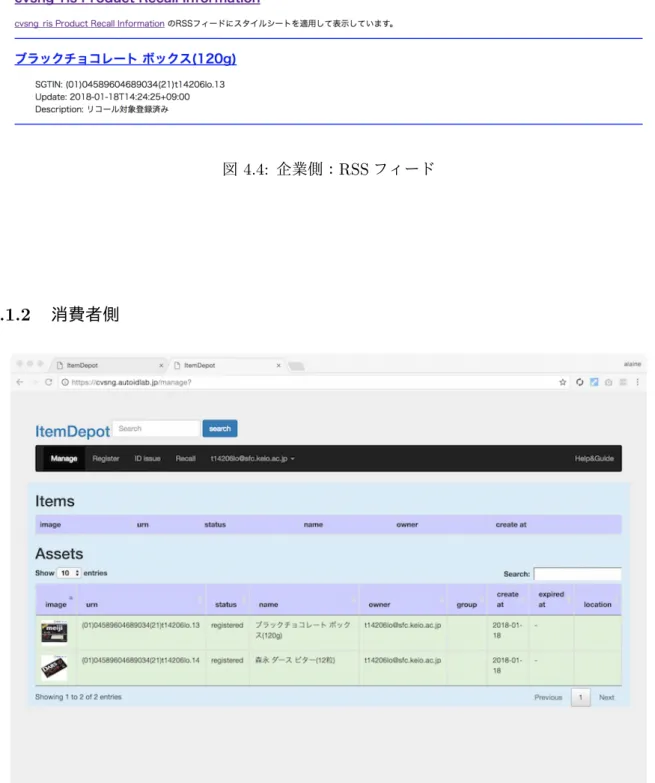Image resolution: width=655 pixels, height=783 pixels.
Task: Open cvsng_ris Product Recall Information link
Action: pyautogui.click(x=89, y=23)
